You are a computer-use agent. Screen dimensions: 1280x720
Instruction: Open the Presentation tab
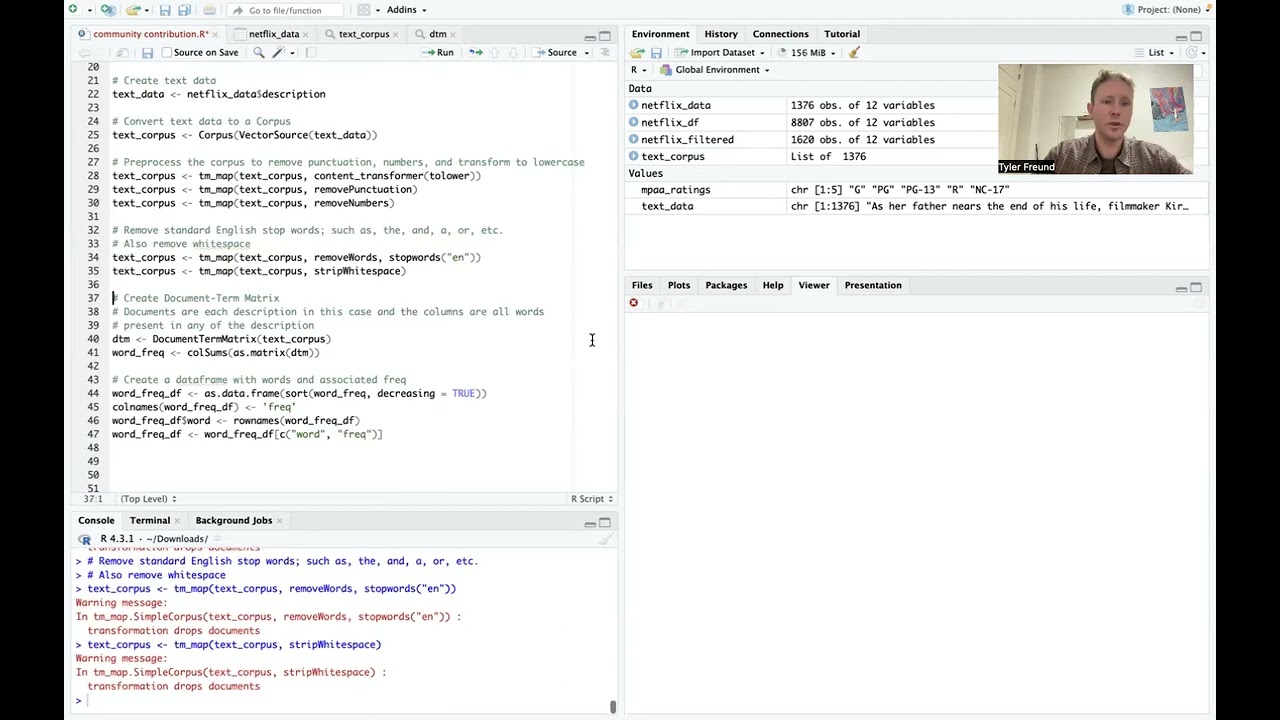[873, 285]
